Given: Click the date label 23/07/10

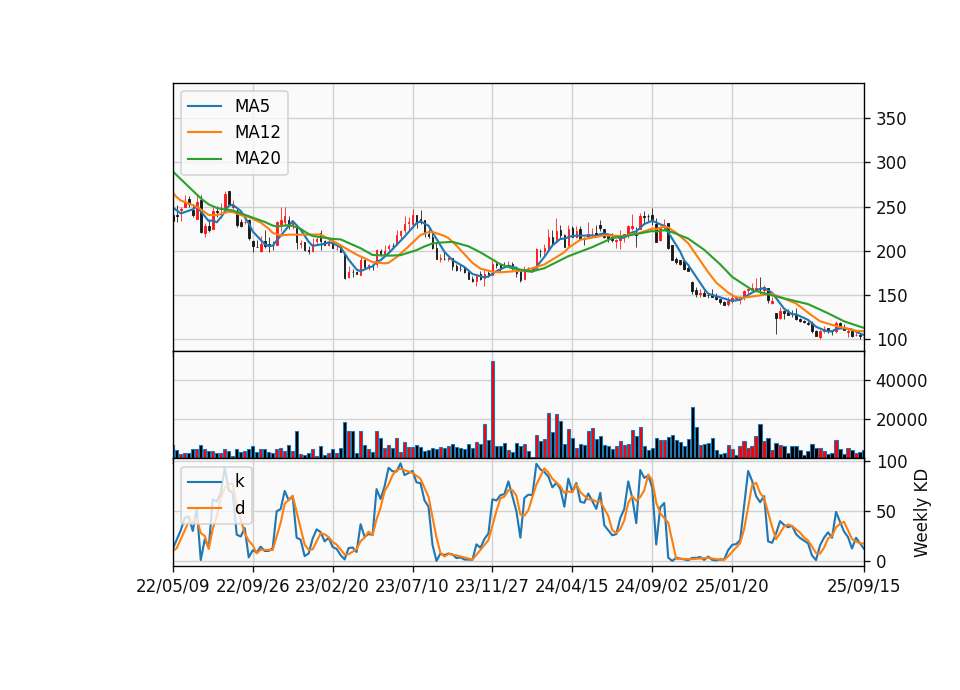Looking at the screenshot, I should (x=412, y=586).
